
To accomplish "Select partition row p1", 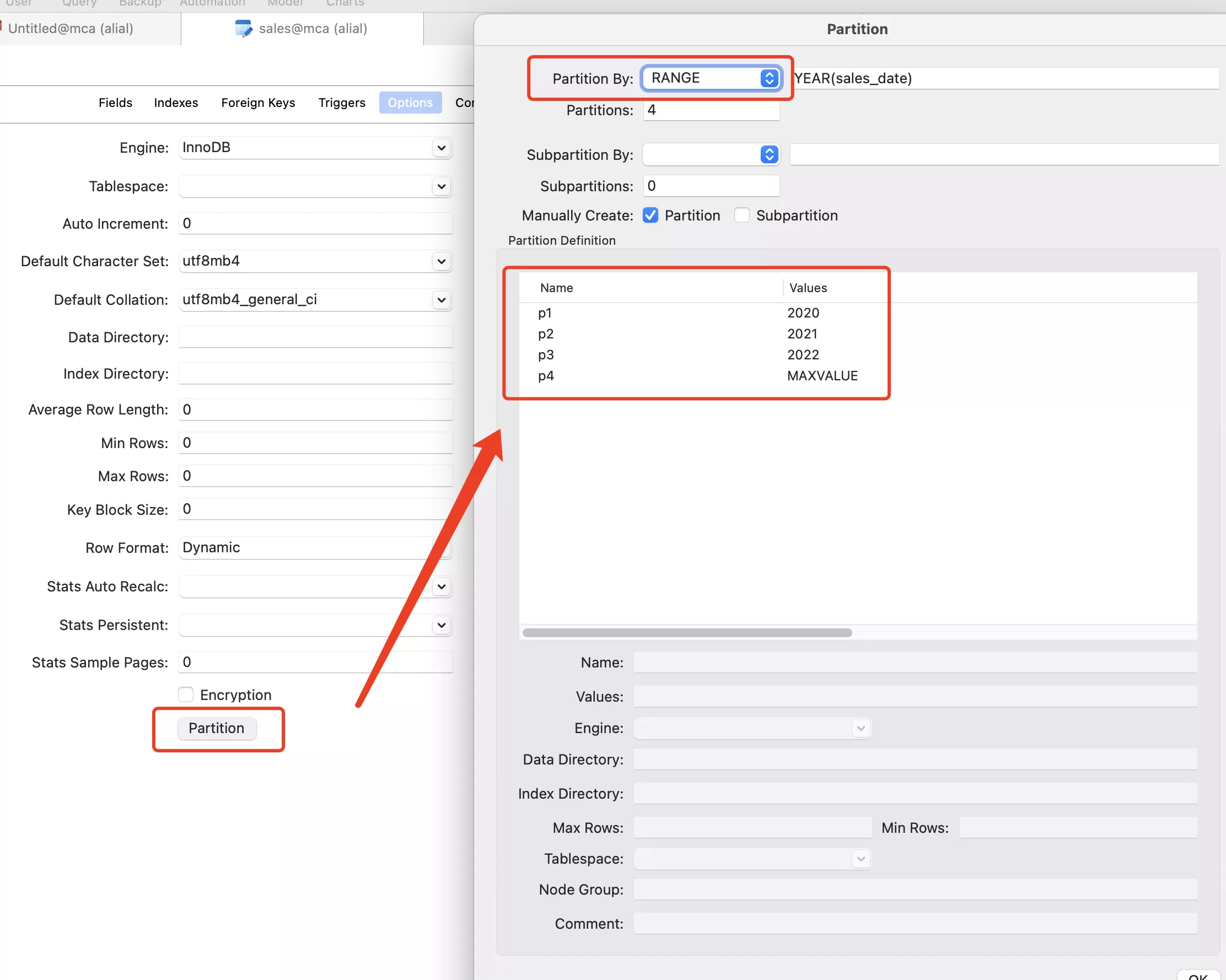I will click(858, 313).
